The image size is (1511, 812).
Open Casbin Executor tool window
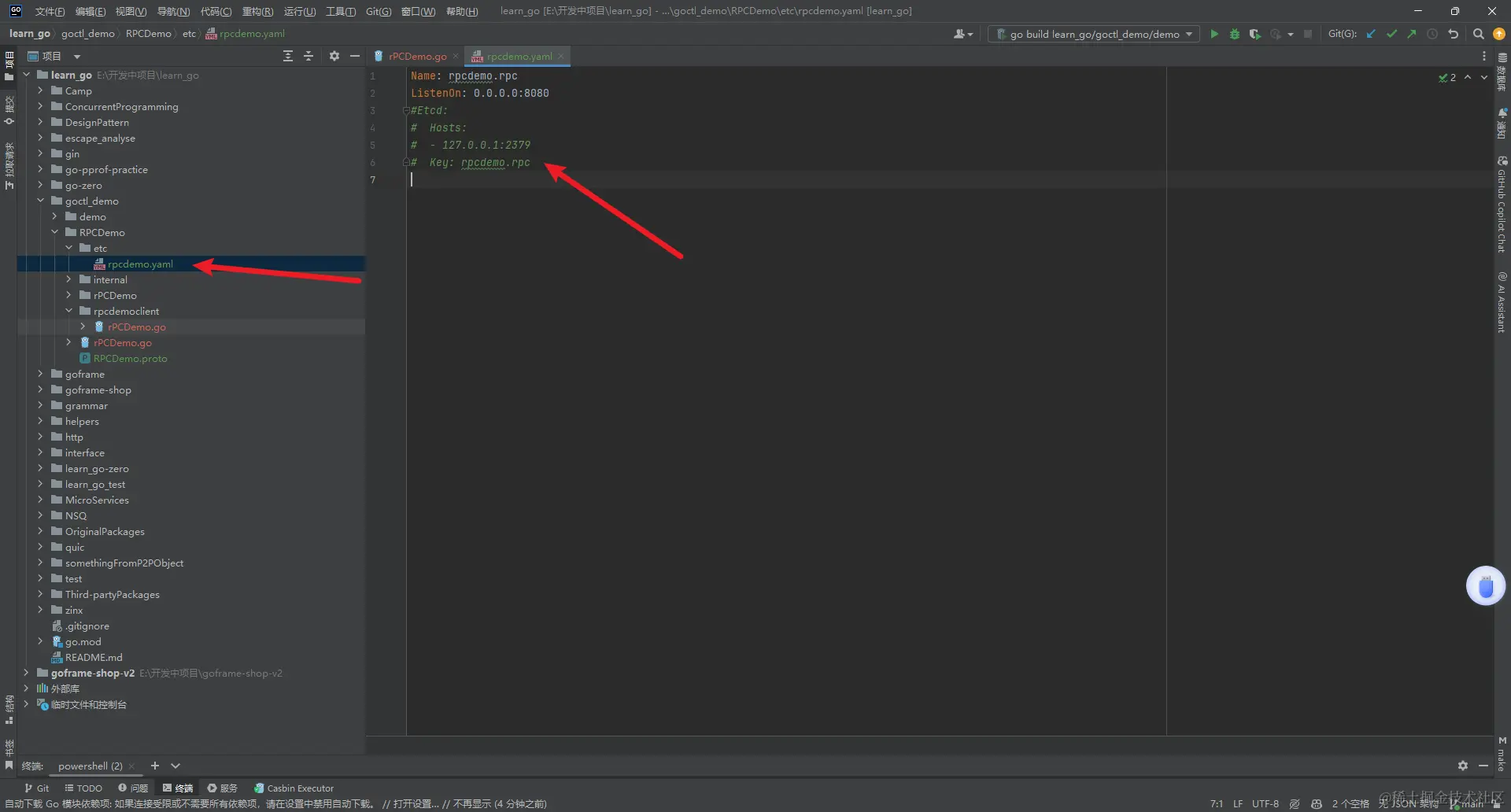click(294, 788)
